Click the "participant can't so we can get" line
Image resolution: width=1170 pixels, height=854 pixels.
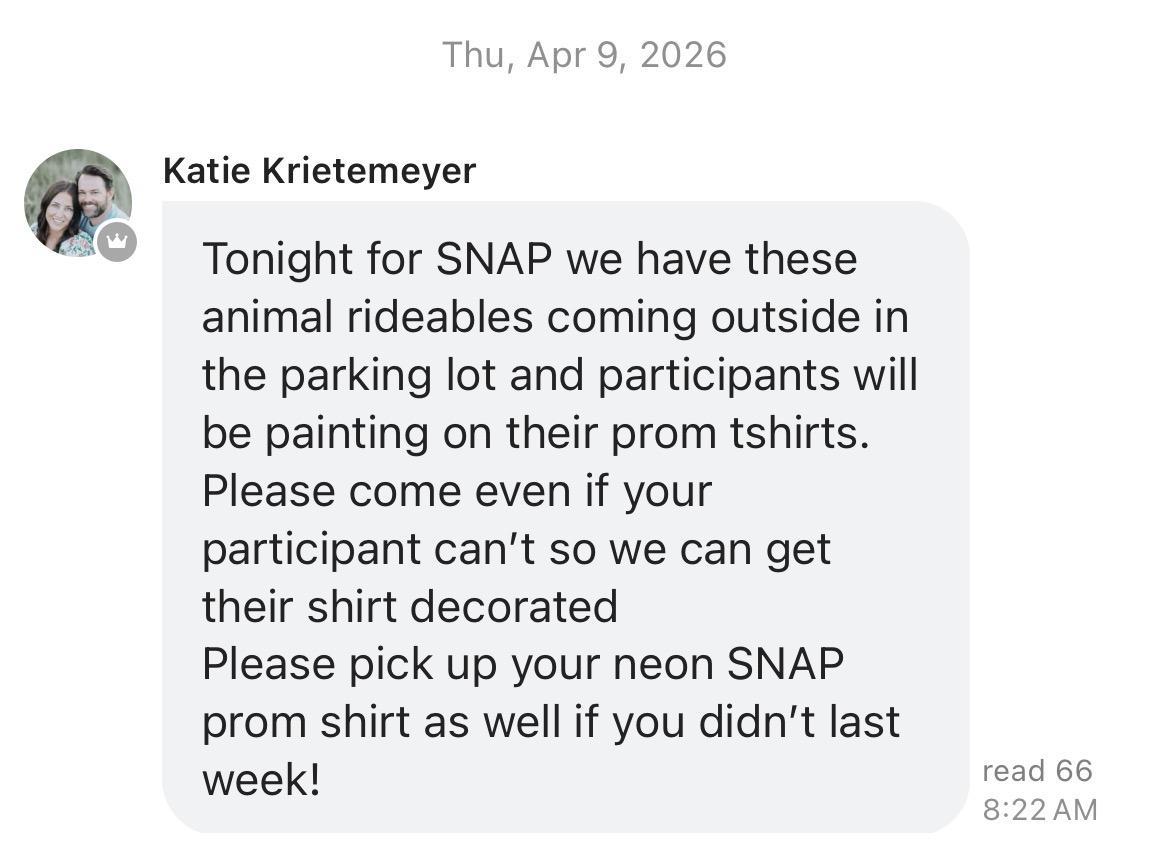516,549
